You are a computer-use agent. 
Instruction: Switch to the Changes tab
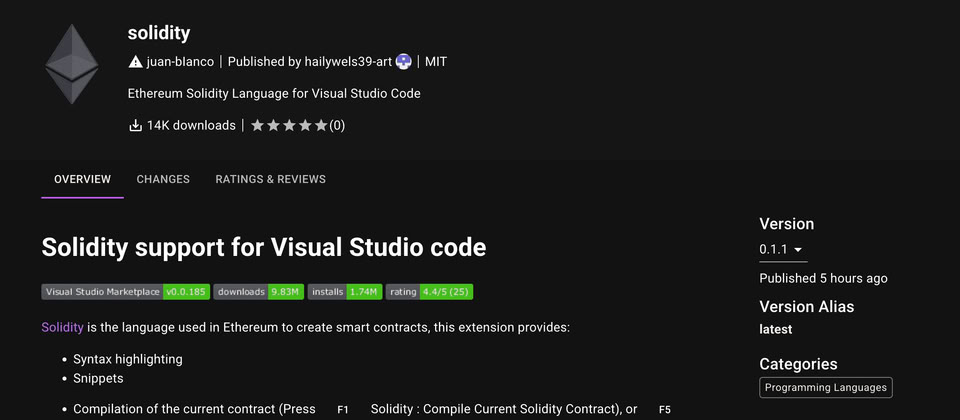(163, 180)
